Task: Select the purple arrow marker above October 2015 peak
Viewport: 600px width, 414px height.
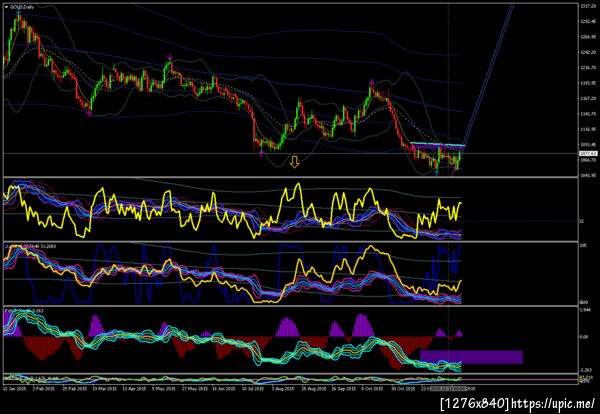Action: click(x=372, y=82)
